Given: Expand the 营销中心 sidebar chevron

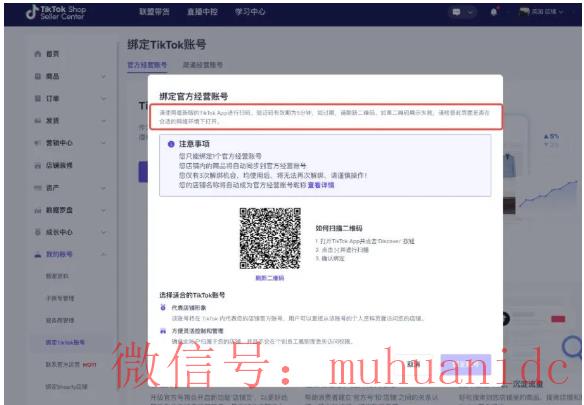Looking at the screenshot, I should 103,143.
